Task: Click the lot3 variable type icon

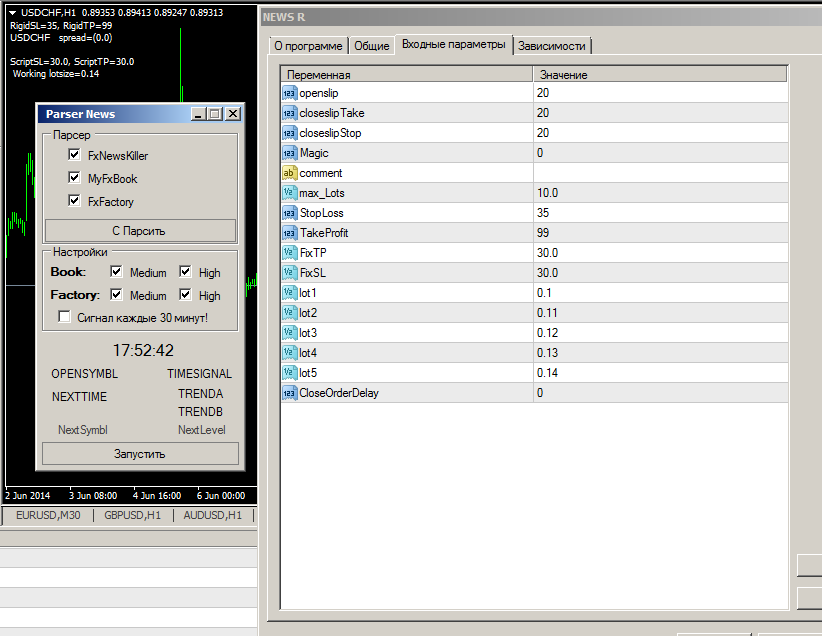Action: coord(289,333)
